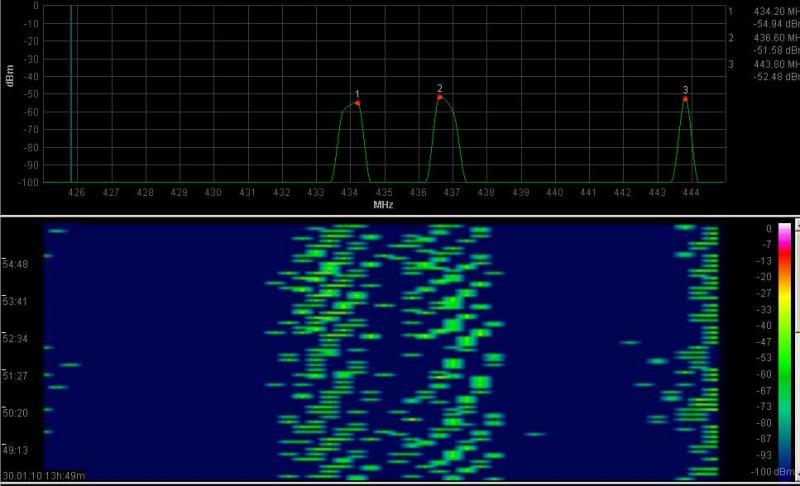Click the 49:13 waterfall time label
Image resolution: width=800 pixels, height=486 pixels.
pos(17,450)
